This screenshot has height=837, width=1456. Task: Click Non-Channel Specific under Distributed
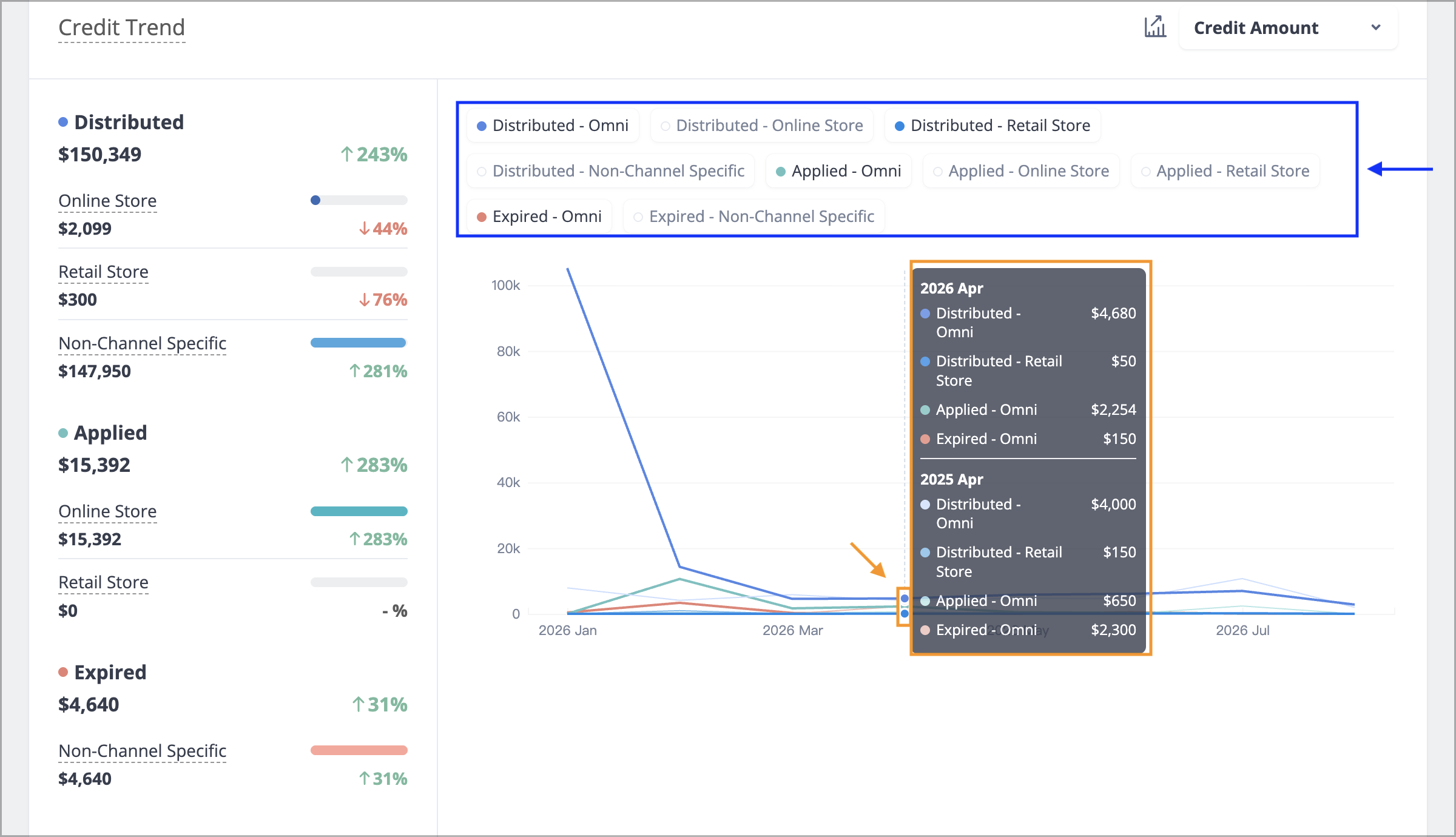point(142,343)
